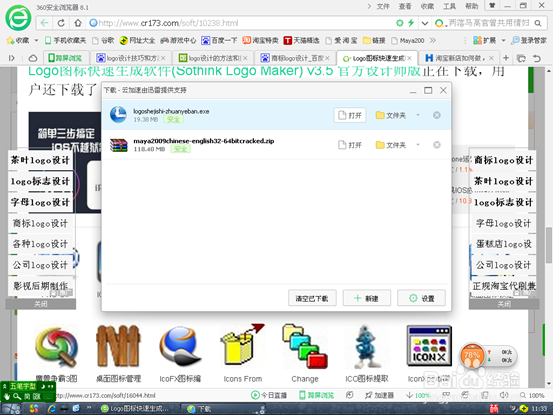553x417 pixels.
Task: Expand dropdown arrow for maya2009chinese zip row
Action: coord(418,145)
